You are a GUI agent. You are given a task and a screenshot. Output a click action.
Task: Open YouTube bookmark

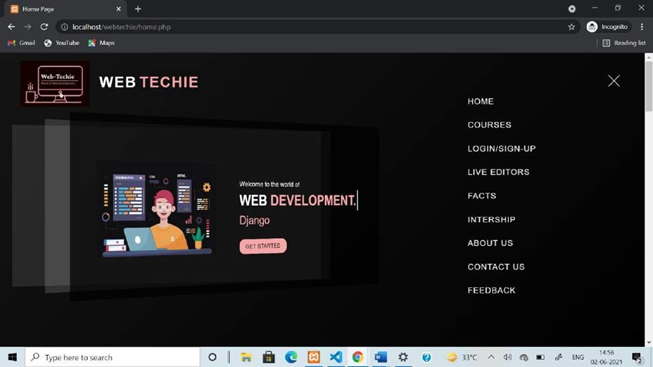coord(62,43)
